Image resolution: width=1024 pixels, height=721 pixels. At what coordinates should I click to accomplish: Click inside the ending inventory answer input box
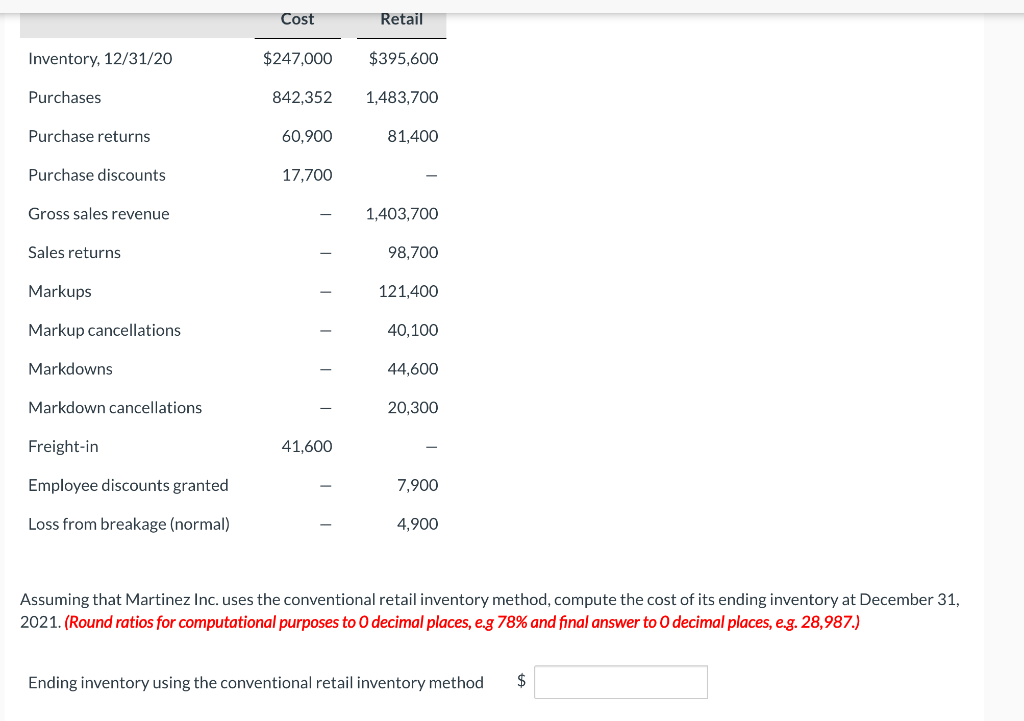(x=620, y=681)
